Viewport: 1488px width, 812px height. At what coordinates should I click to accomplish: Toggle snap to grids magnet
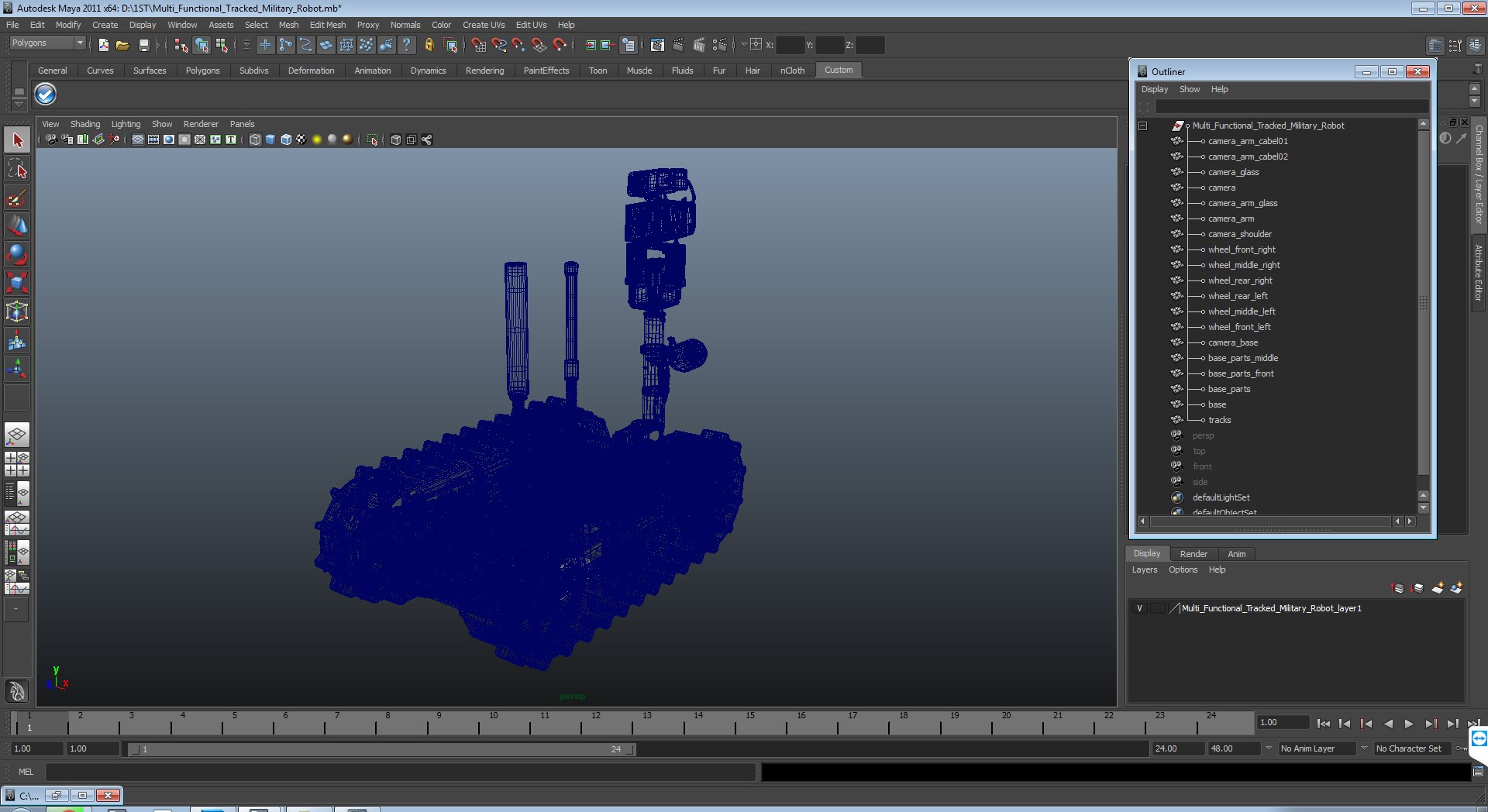pos(478,45)
